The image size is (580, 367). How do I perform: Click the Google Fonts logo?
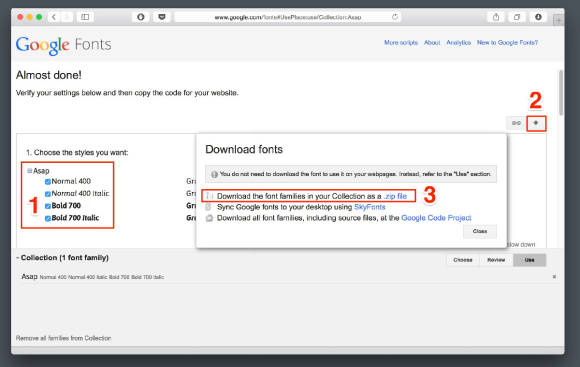click(63, 45)
